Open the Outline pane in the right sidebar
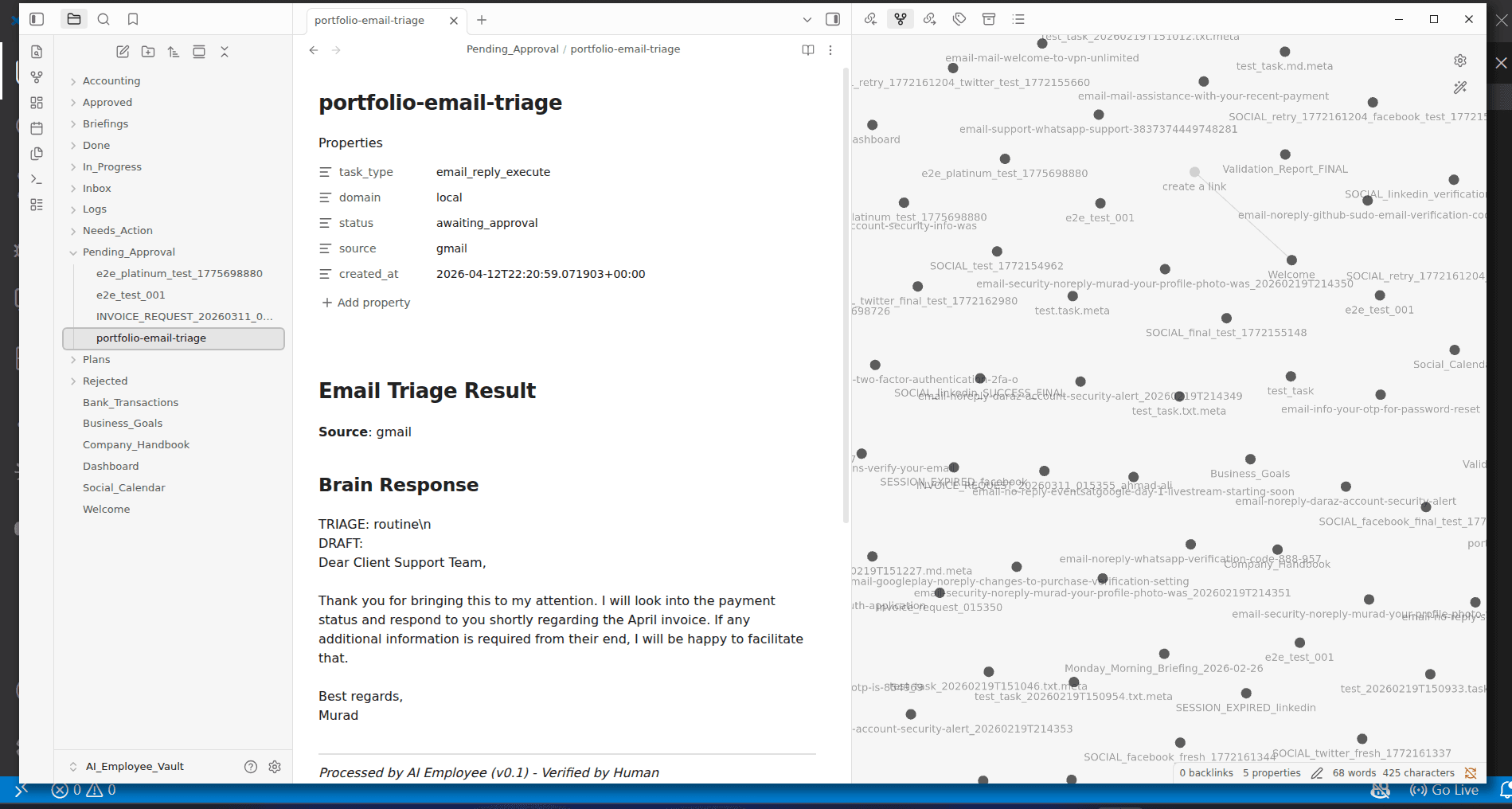 [1018, 19]
